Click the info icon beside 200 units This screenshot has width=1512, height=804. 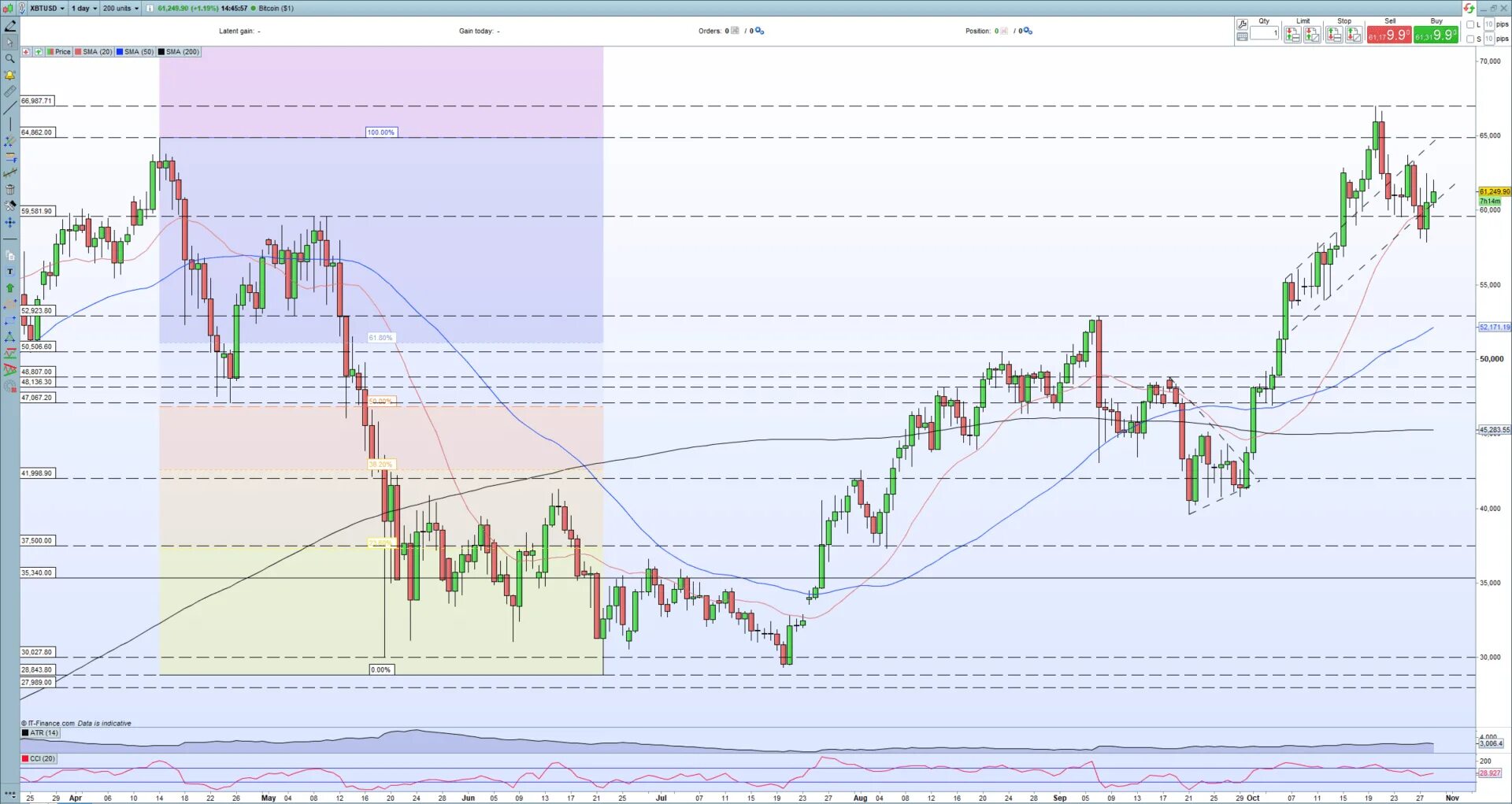pos(150,8)
